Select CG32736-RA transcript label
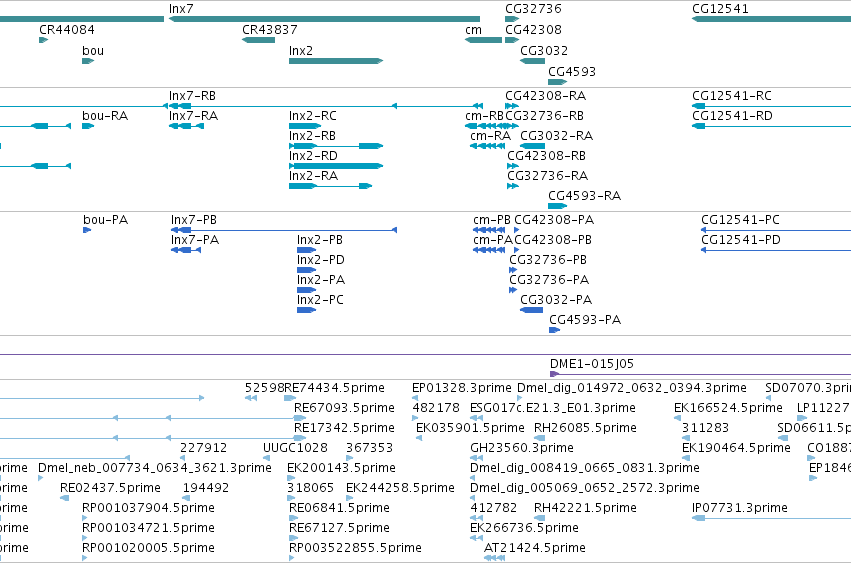Screen dimensions: 851x563 (x=548, y=176)
